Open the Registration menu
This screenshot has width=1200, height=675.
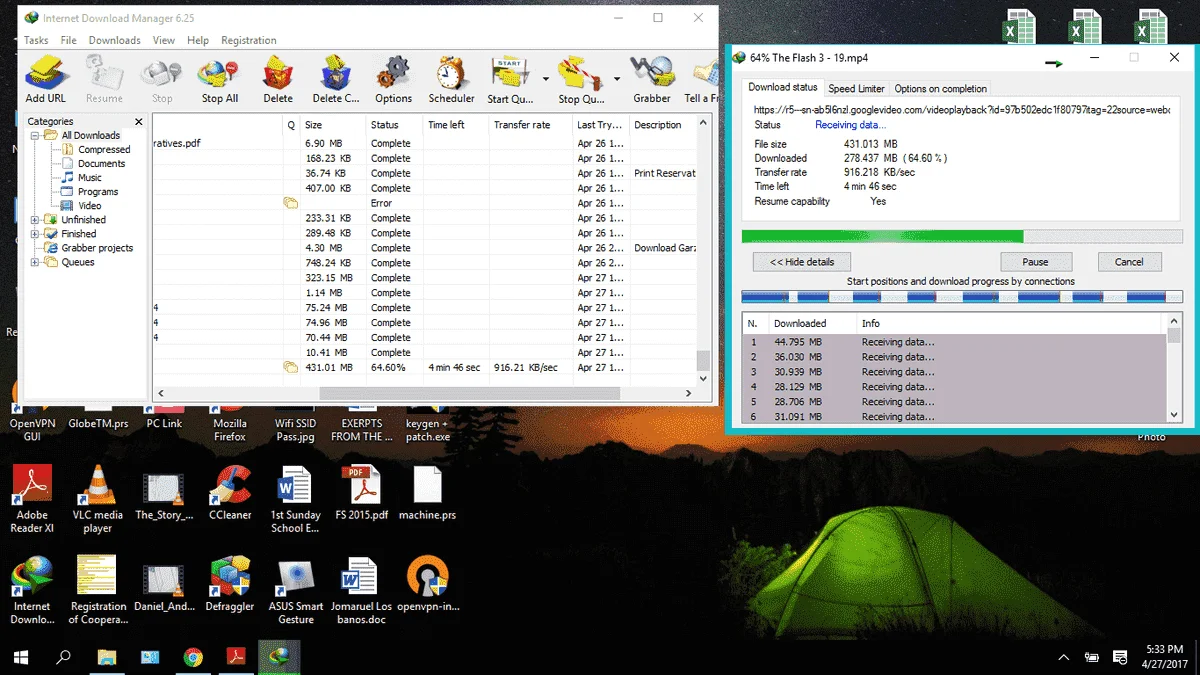249,41
